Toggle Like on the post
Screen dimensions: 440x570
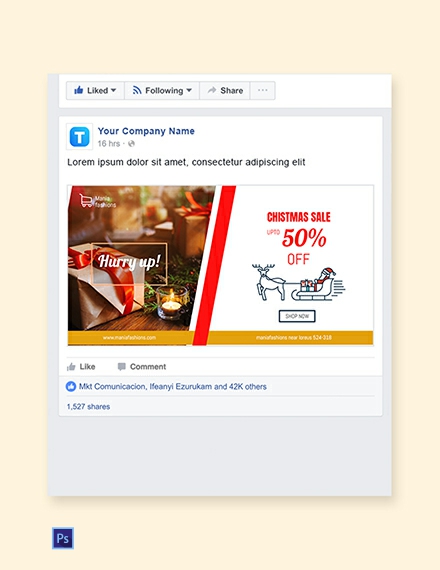[81, 366]
